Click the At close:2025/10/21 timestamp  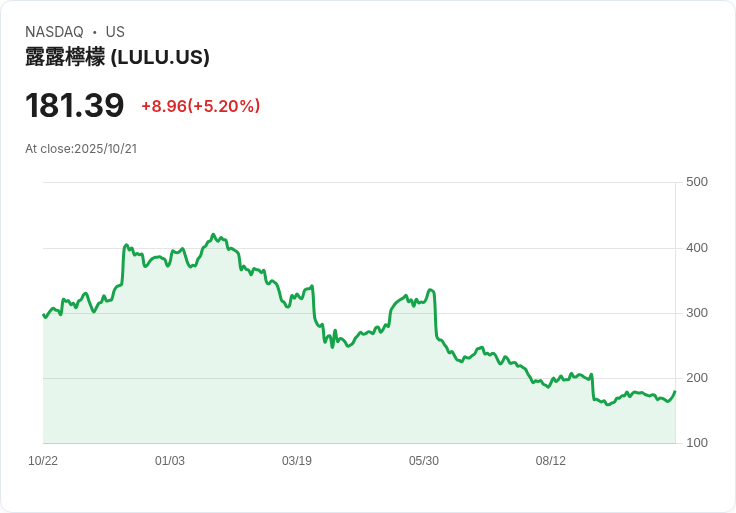click(x=81, y=149)
